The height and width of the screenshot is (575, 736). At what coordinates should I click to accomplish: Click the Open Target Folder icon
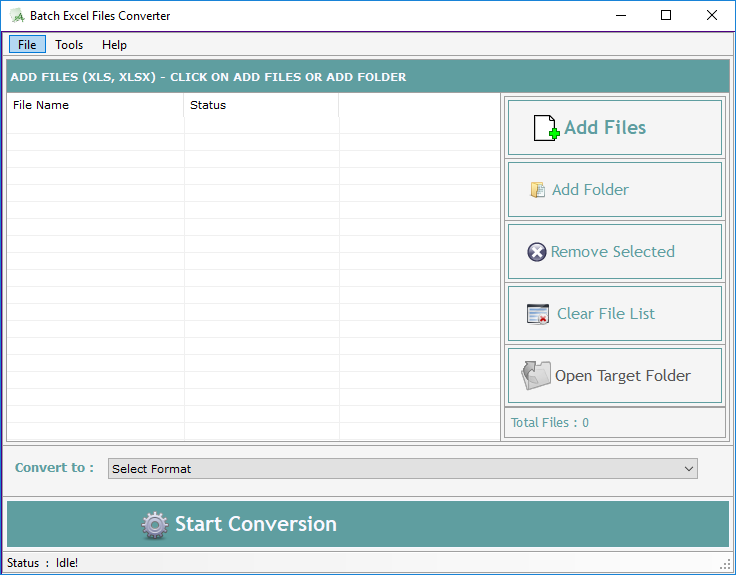(x=537, y=376)
